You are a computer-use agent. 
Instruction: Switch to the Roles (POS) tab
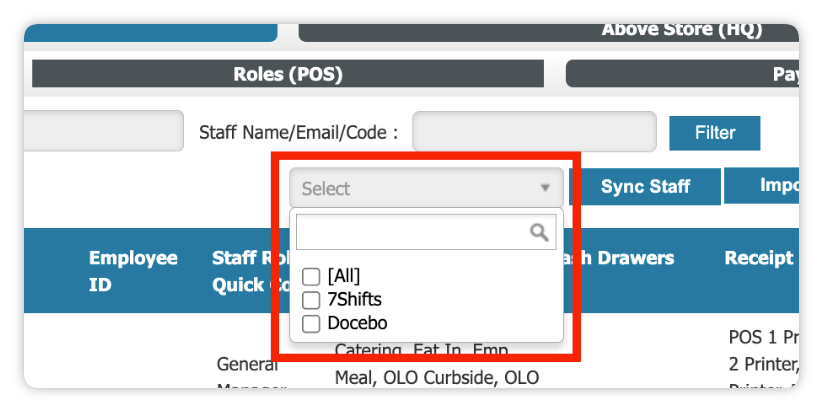coord(288,73)
